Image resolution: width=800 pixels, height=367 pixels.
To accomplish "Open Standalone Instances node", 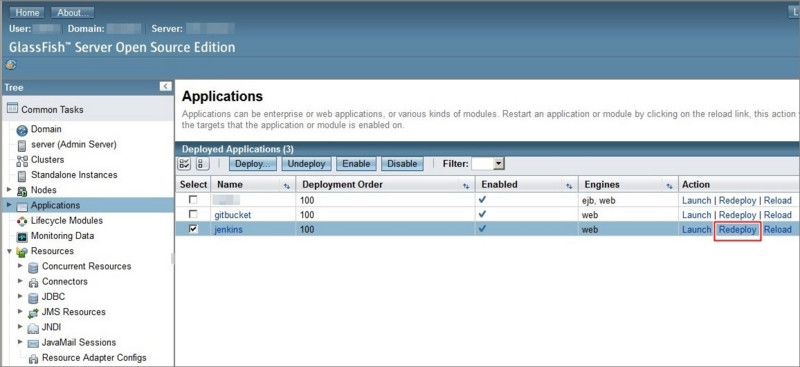I will coord(74,175).
